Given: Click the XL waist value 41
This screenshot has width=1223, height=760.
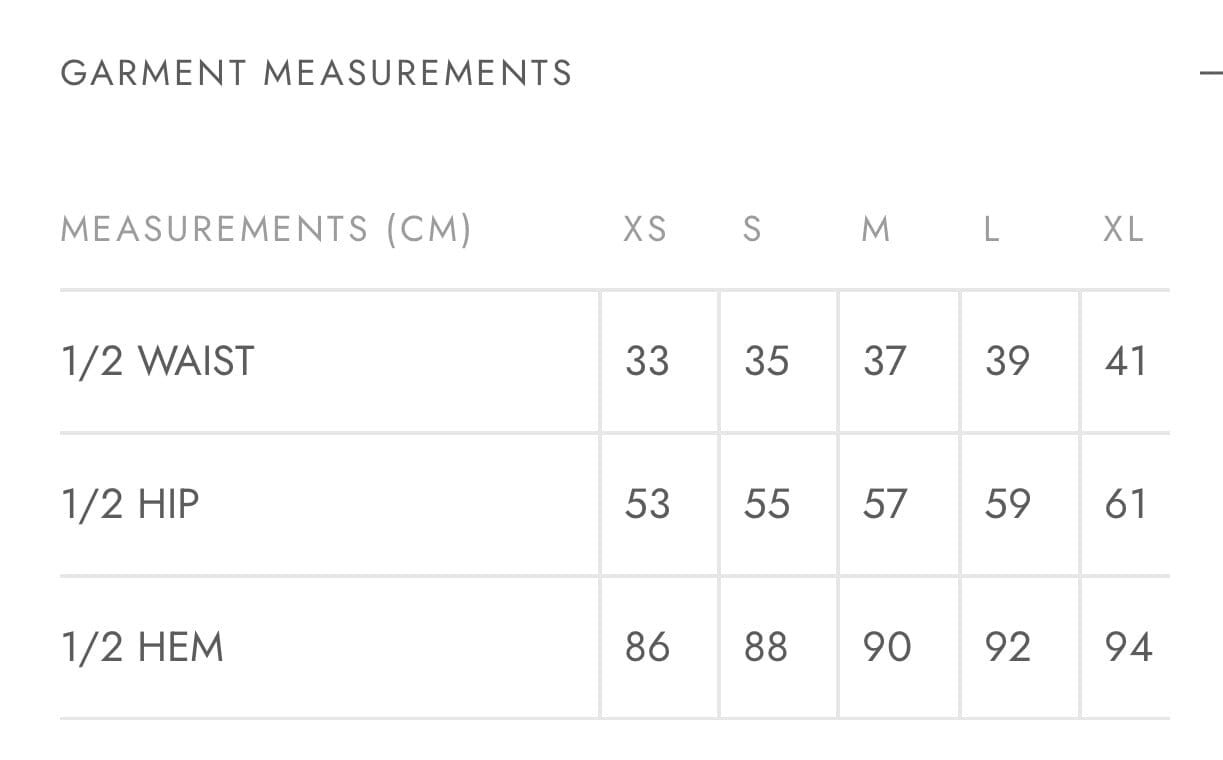Looking at the screenshot, I should [x=1126, y=361].
